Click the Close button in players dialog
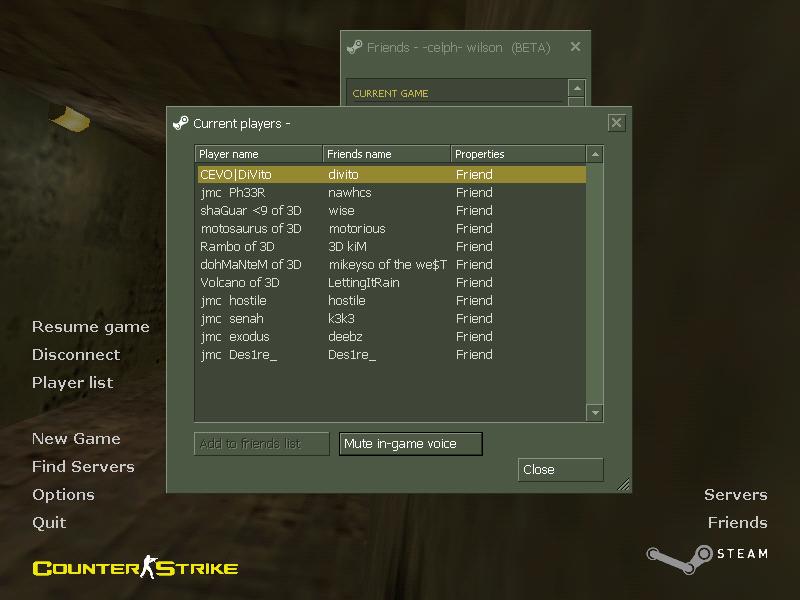 pos(561,469)
